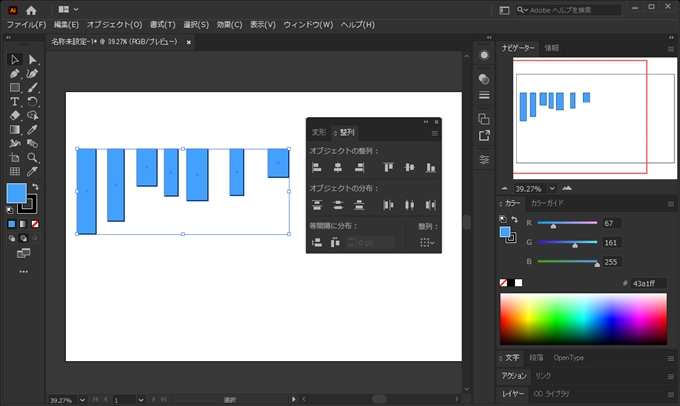The width and height of the screenshot is (680, 406).
Task: Click vertical distribute center icon
Action: point(338,205)
